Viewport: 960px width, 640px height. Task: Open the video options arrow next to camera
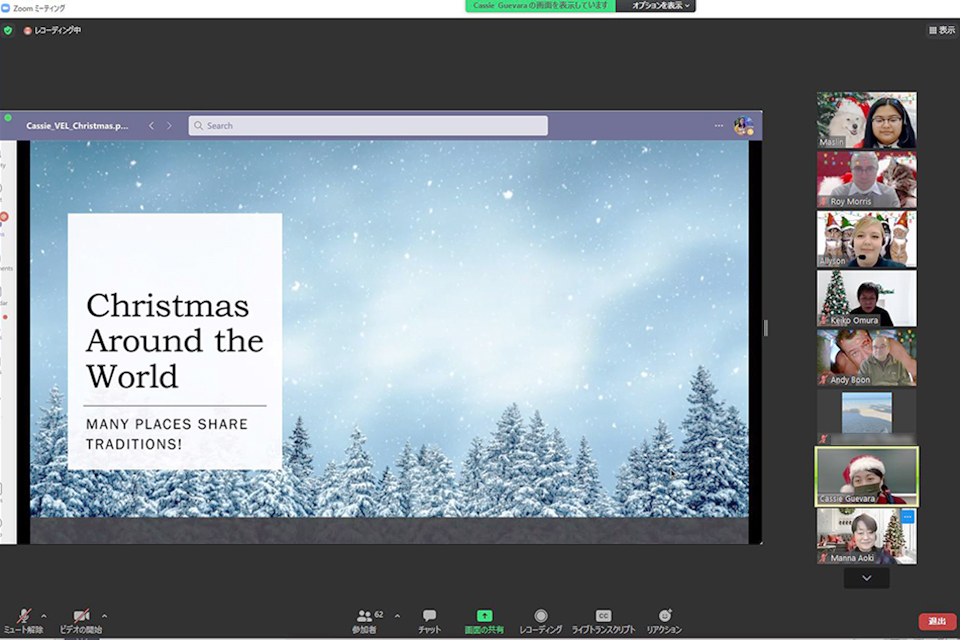pyautogui.click(x=104, y=616)
